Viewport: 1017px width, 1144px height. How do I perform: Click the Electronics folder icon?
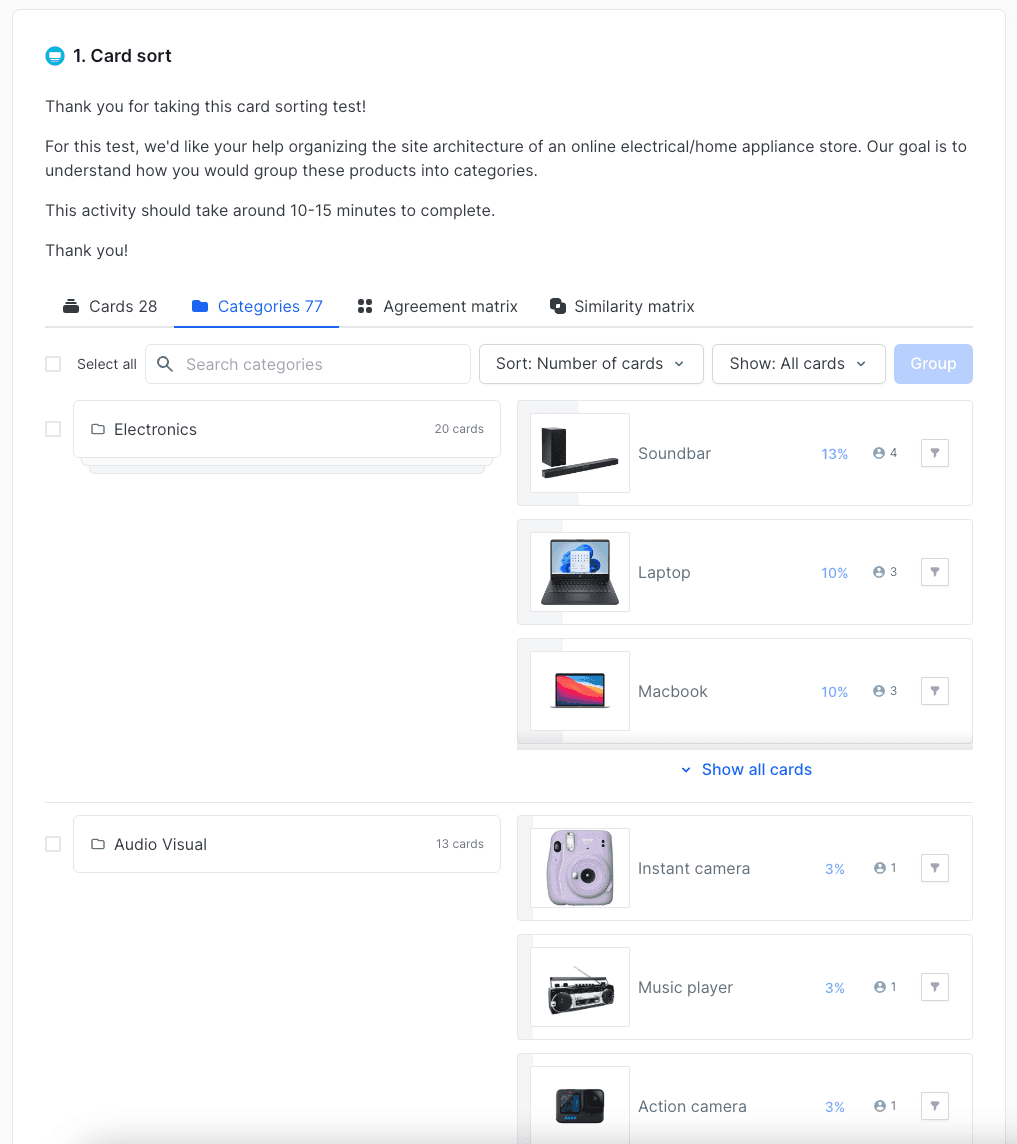coord(98,429)
